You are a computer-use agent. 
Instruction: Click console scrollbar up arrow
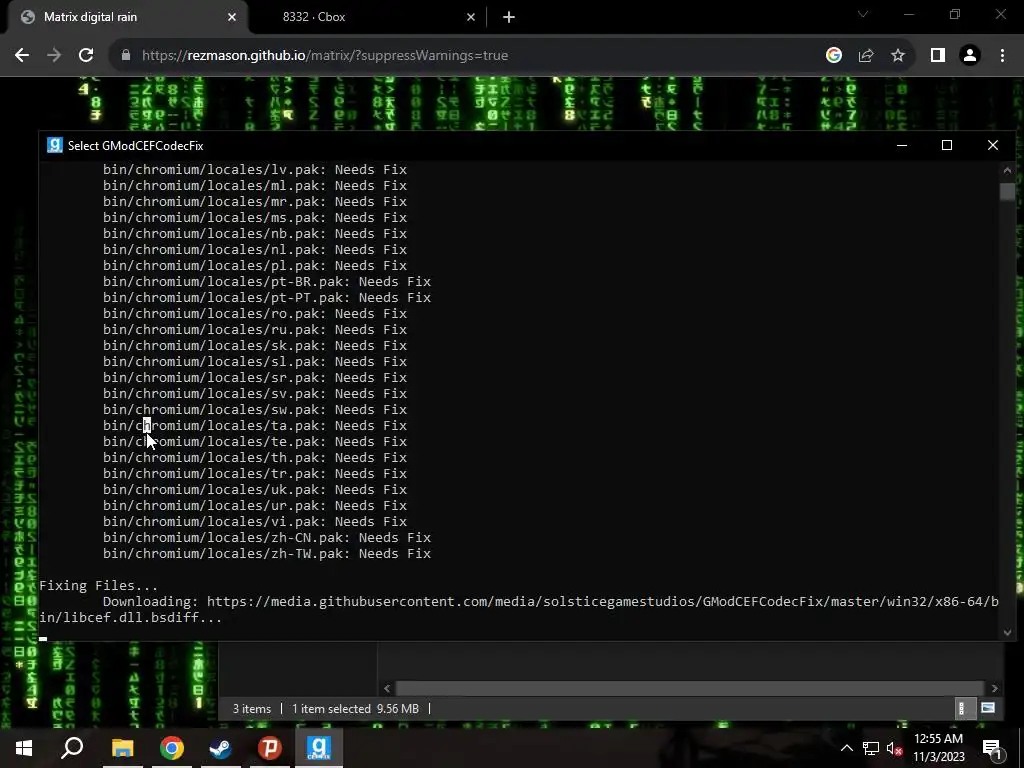[x=1007, y=170]
